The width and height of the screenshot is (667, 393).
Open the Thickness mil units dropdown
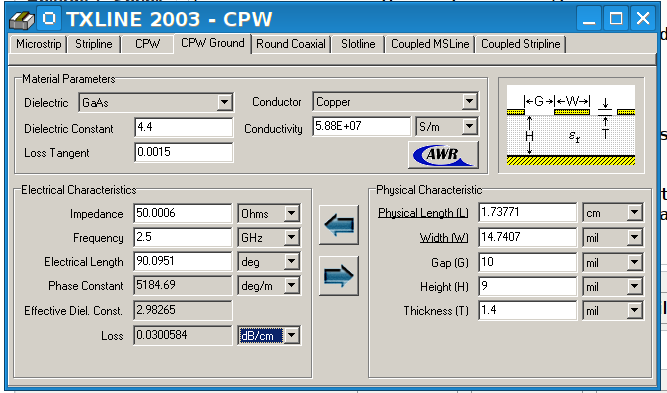(634, 310)
